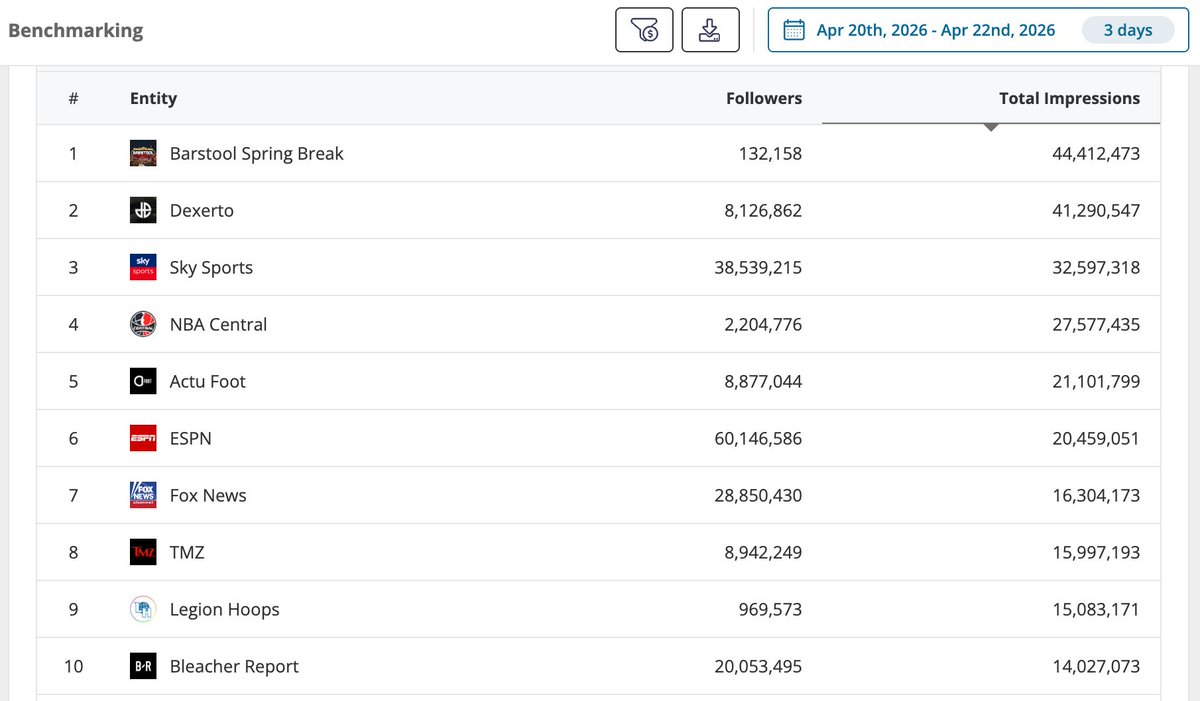Select follower count 969,573

coord(768,609)
